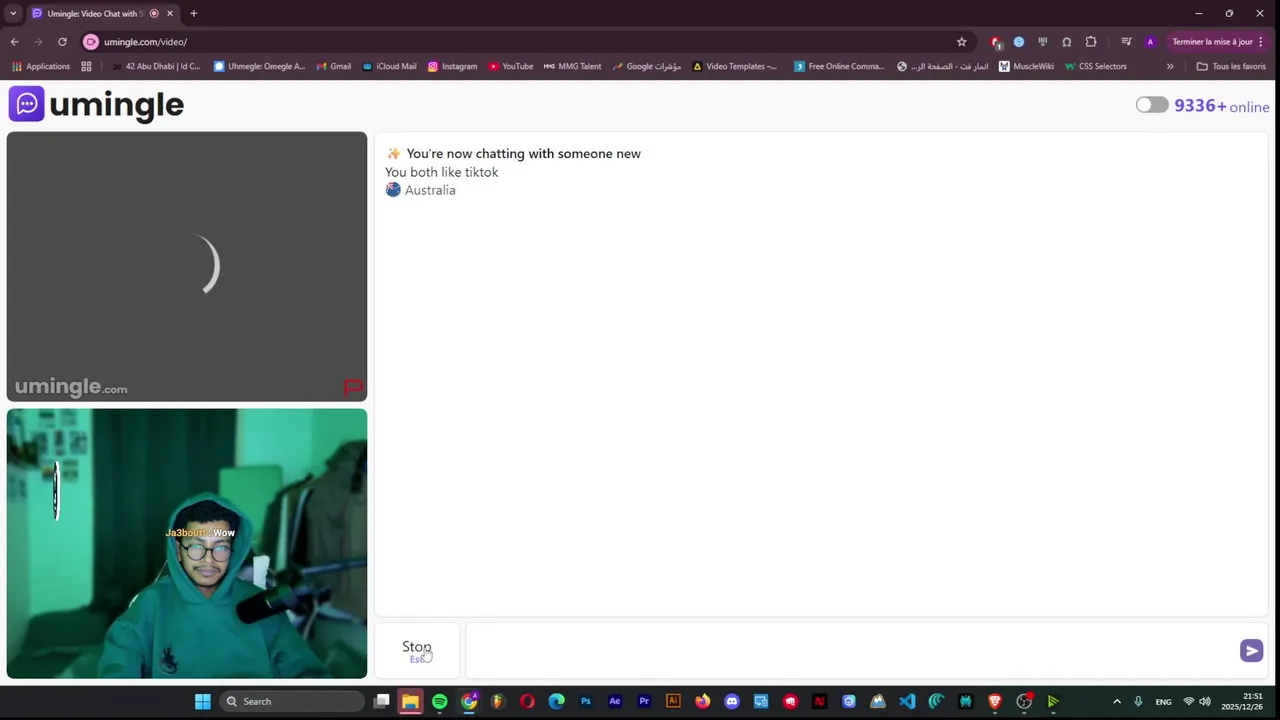Viewport: 1280px width, 720px height.
Task: Close the Umingle tab
Action: click(170, 13)
